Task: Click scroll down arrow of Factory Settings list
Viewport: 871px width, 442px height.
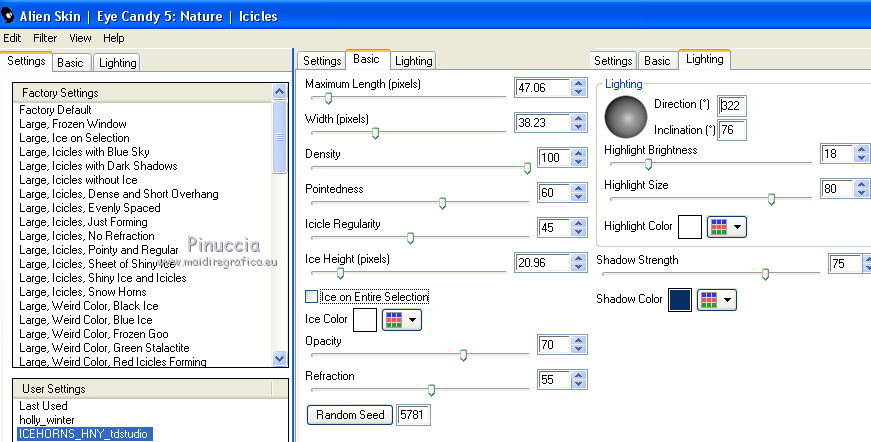Action: (280, 359)
